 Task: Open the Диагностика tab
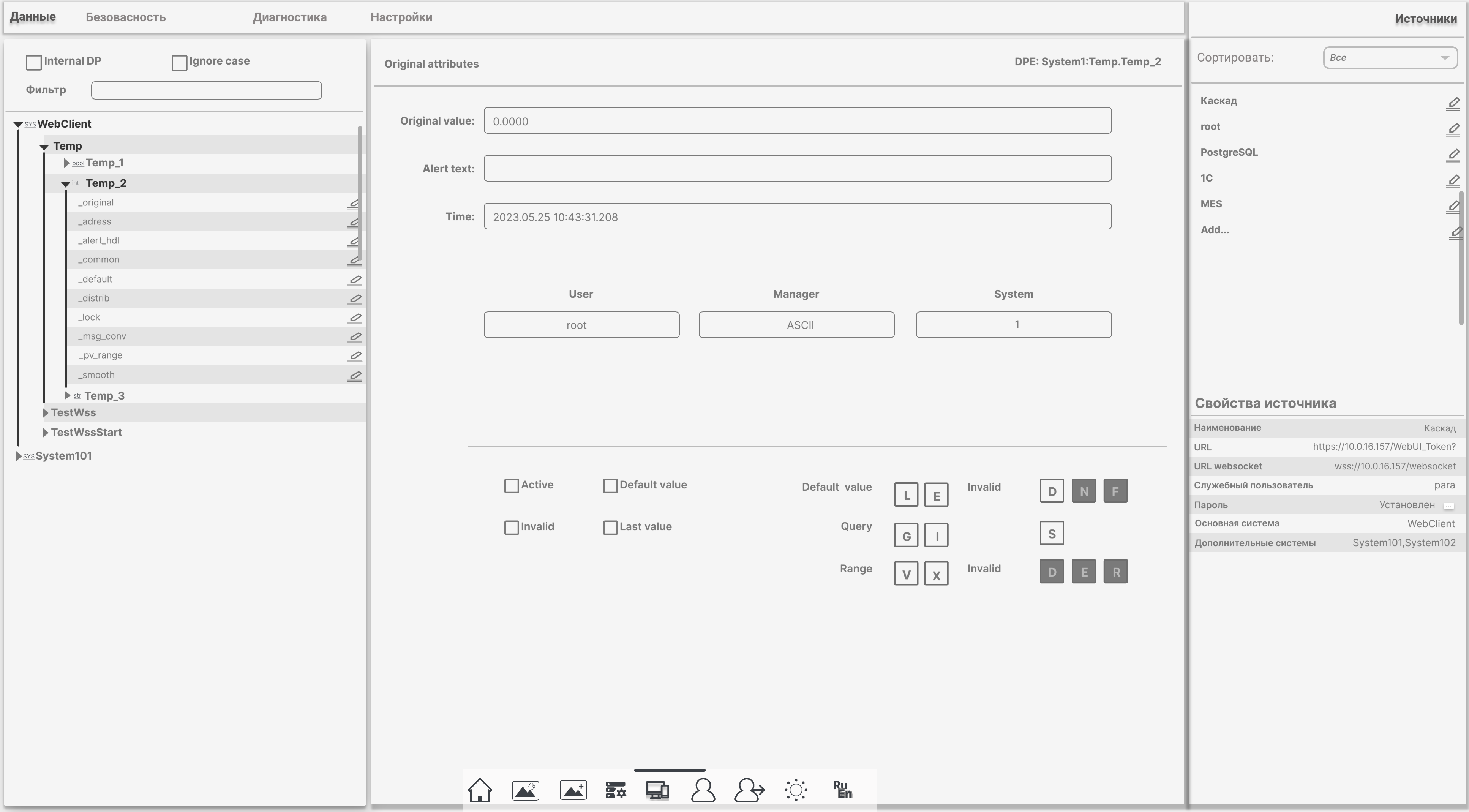click(290, 17)
